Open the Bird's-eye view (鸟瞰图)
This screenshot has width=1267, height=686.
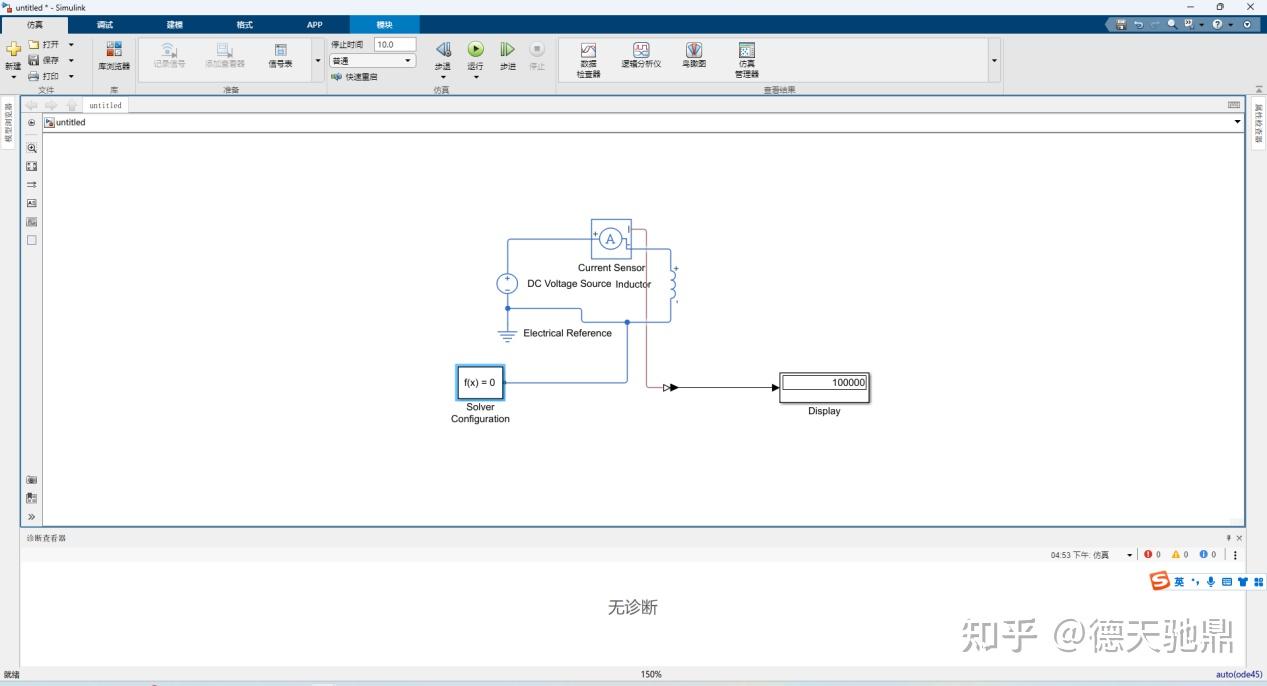click(x=694, y=55)
